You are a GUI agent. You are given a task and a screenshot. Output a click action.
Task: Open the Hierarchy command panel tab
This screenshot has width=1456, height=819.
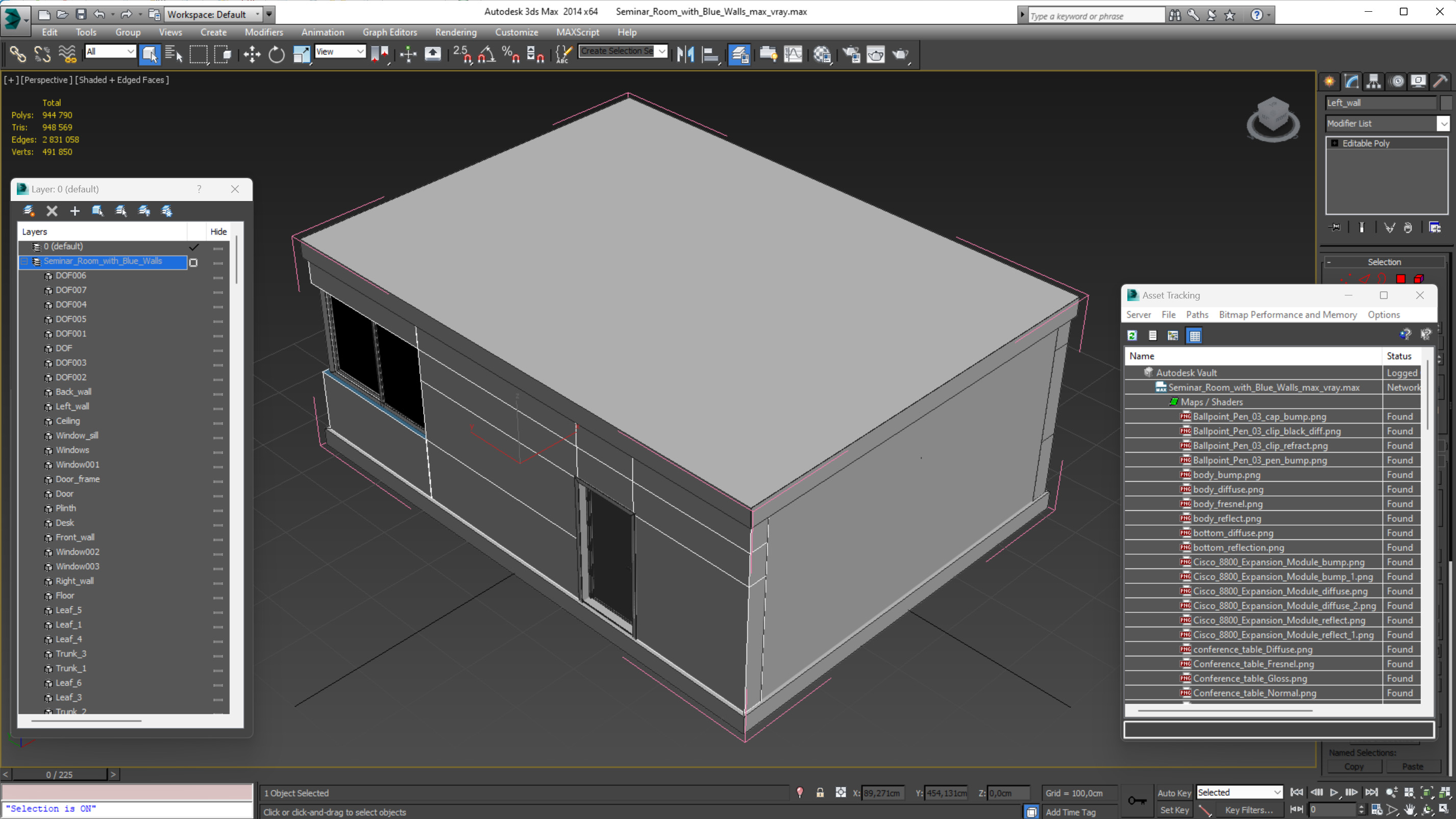pyautogui.click(x=1373, y=81)
